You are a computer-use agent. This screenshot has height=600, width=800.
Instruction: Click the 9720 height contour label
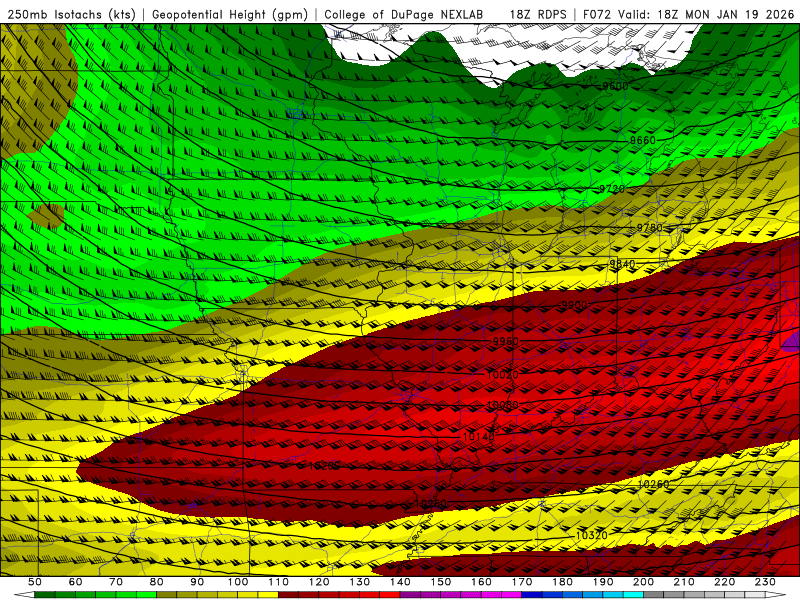[612, 189]
